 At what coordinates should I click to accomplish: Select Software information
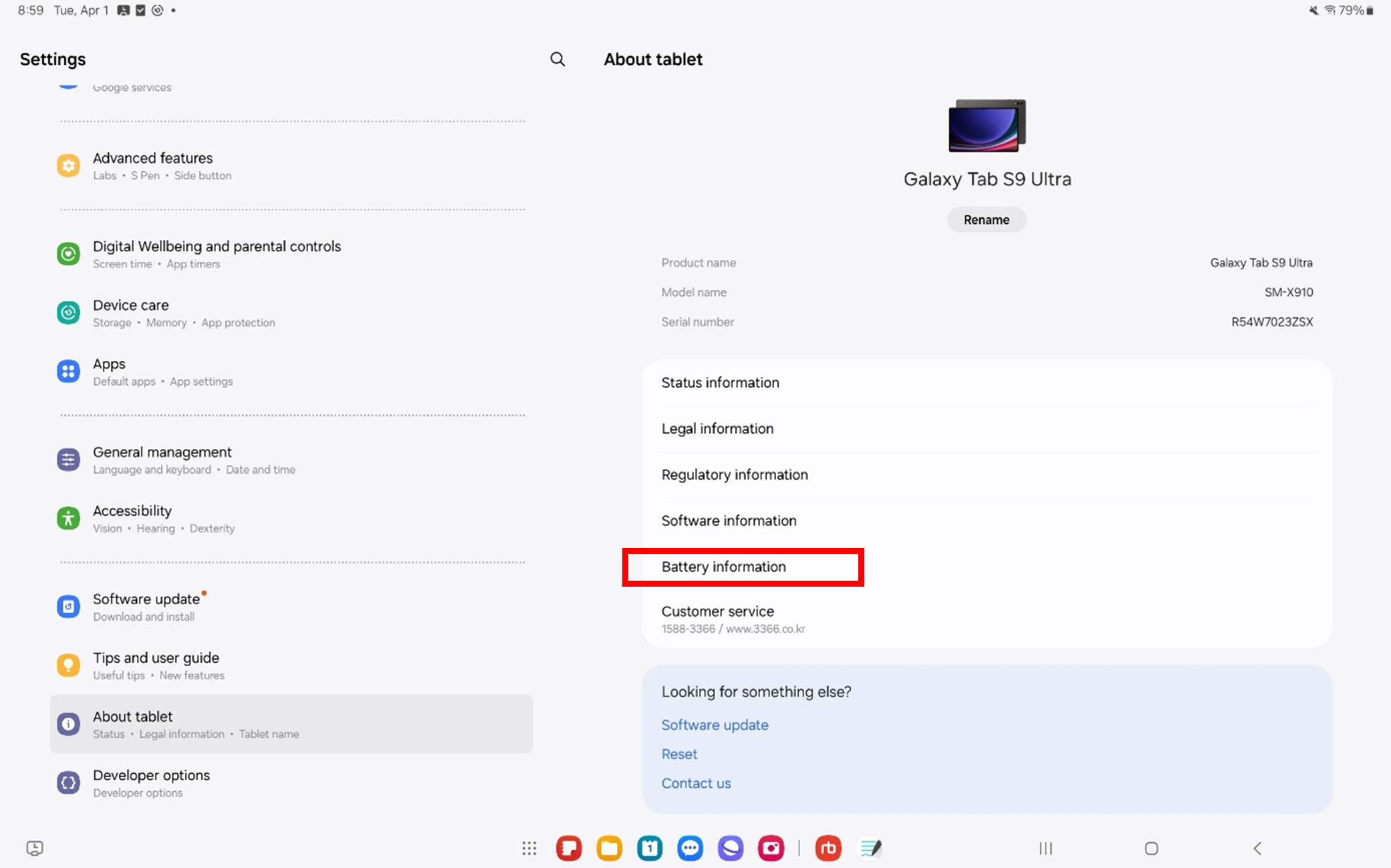(x=987, y=521)
